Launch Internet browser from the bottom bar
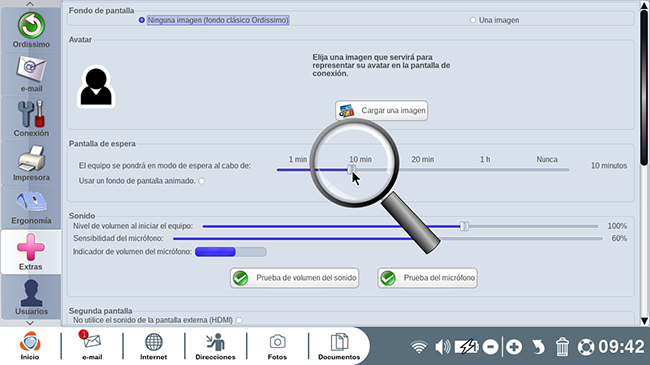 [153, 346]
